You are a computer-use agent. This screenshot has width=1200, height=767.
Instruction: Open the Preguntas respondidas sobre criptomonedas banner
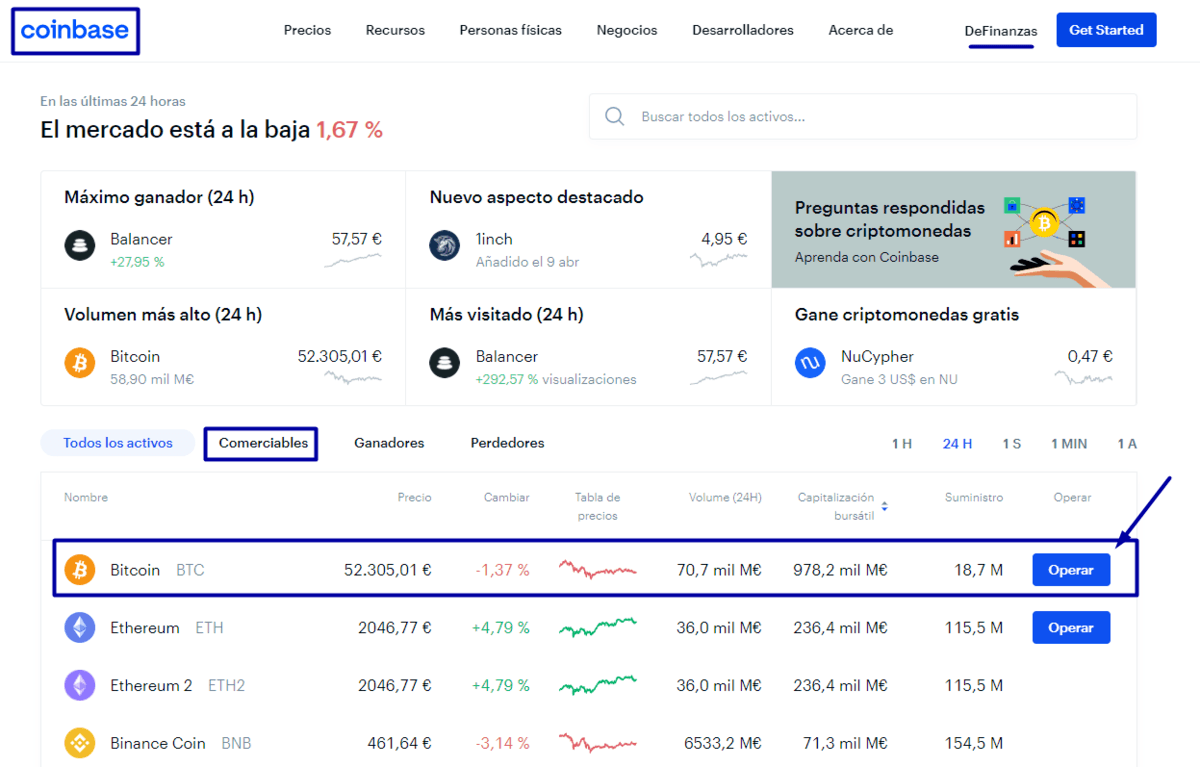pyautogui.click(x=953, y=230)
